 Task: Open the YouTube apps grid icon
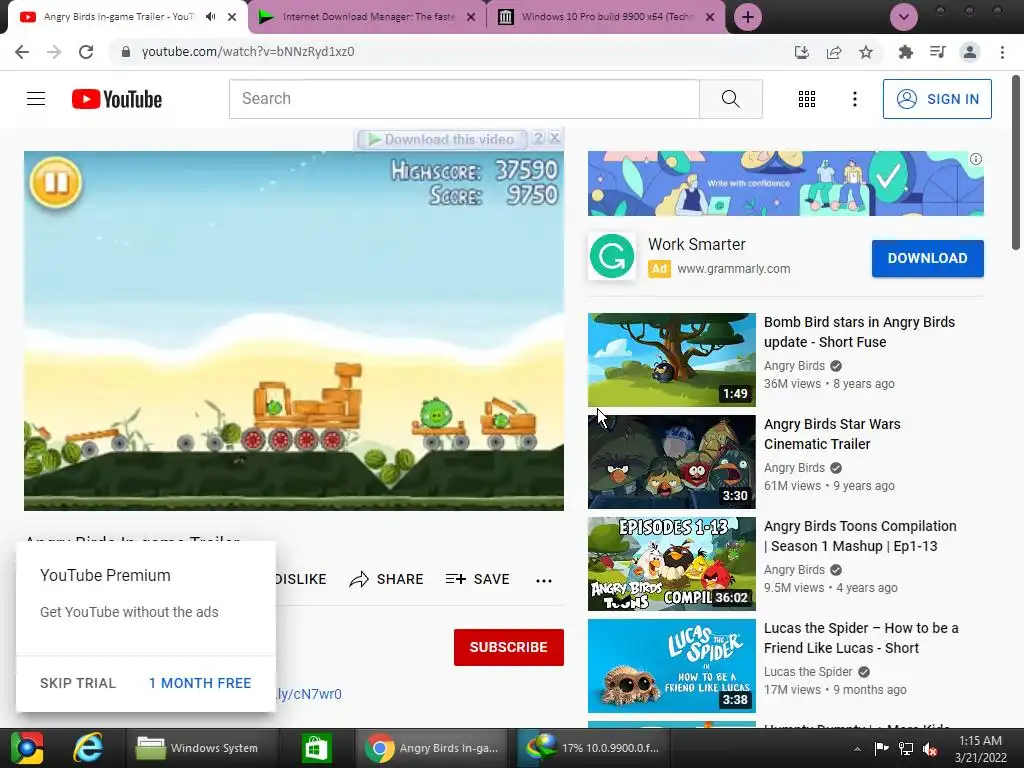[807, 99]
